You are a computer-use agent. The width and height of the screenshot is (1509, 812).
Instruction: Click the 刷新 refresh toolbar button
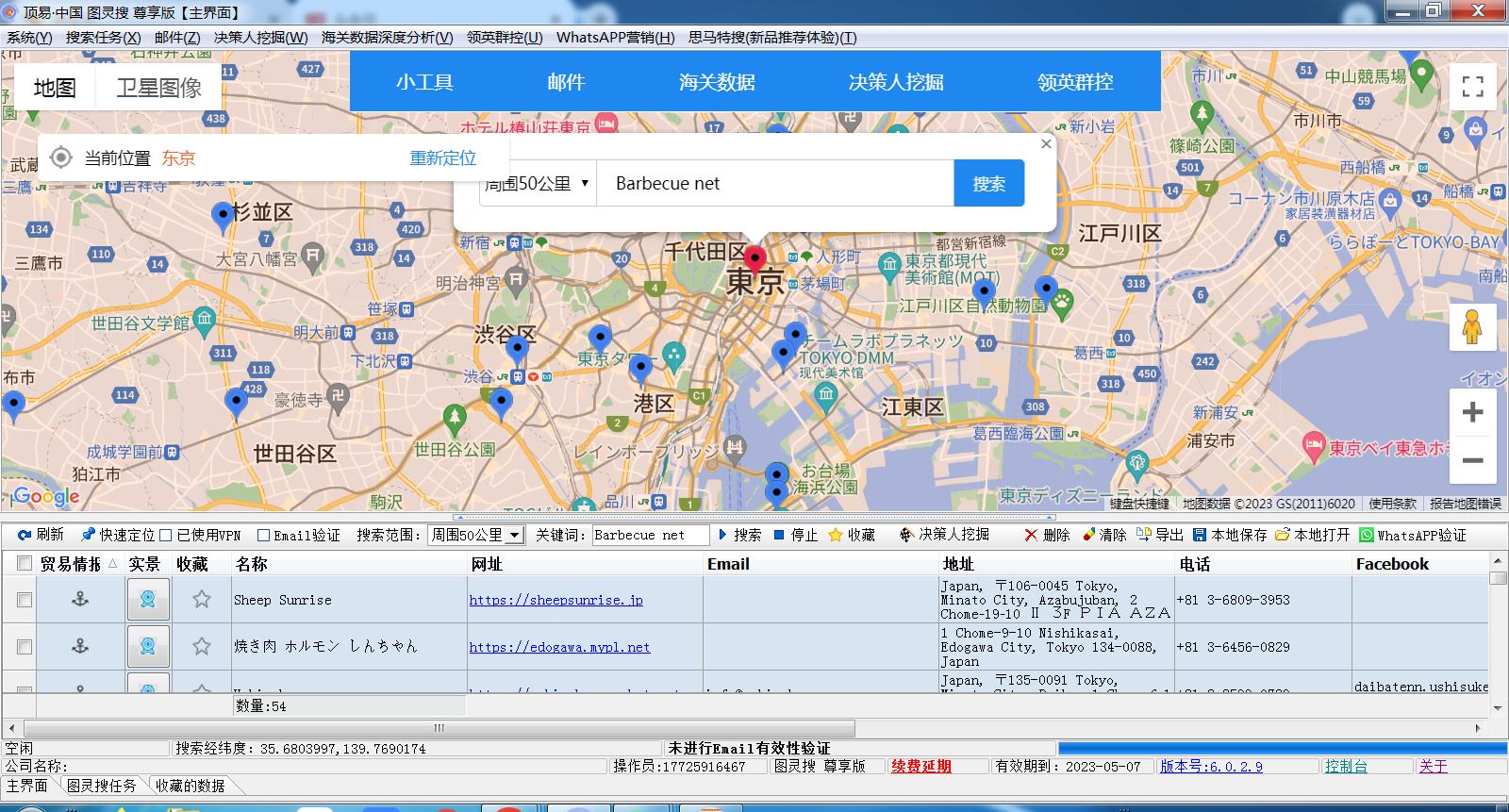click(41, 535)
